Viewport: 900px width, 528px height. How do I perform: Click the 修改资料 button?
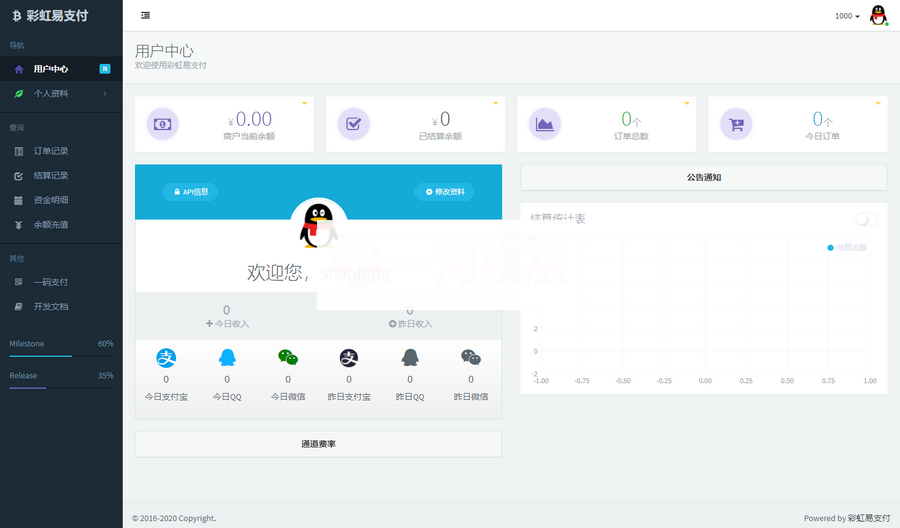click(444, 192)
